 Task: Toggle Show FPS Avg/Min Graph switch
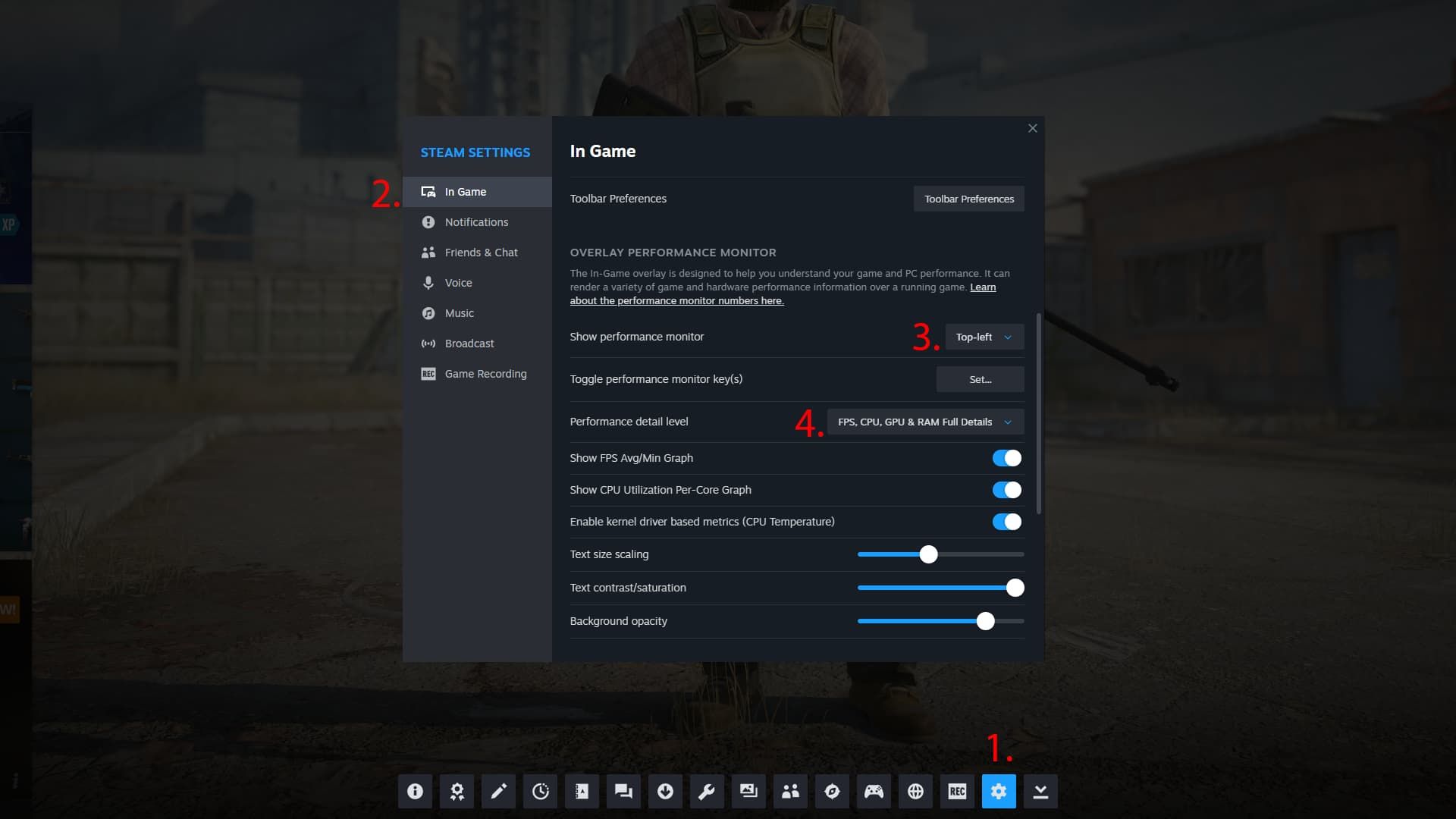(x=1007, y=458)
